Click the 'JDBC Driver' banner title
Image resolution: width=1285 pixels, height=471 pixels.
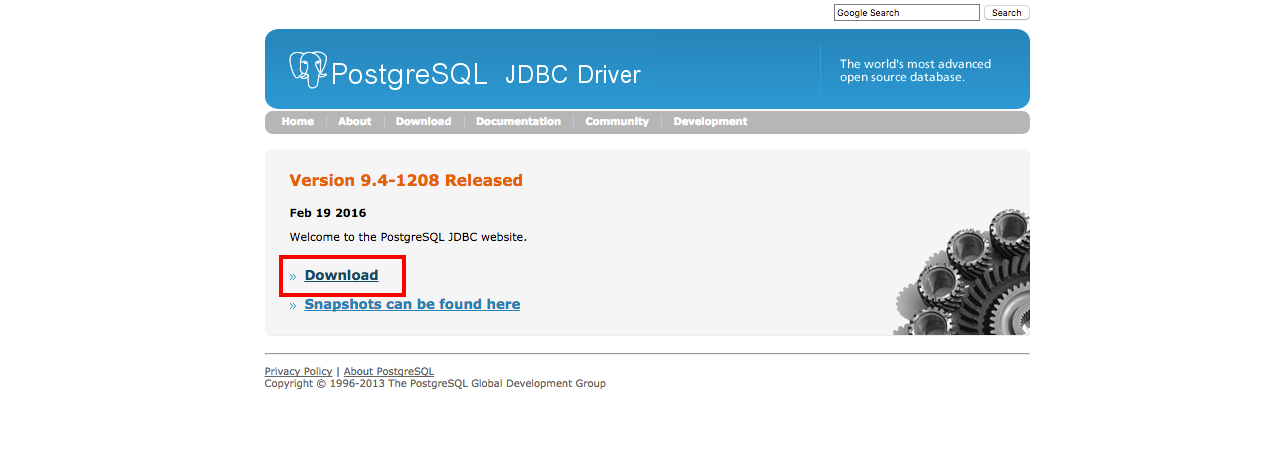(x=573, y=74)
